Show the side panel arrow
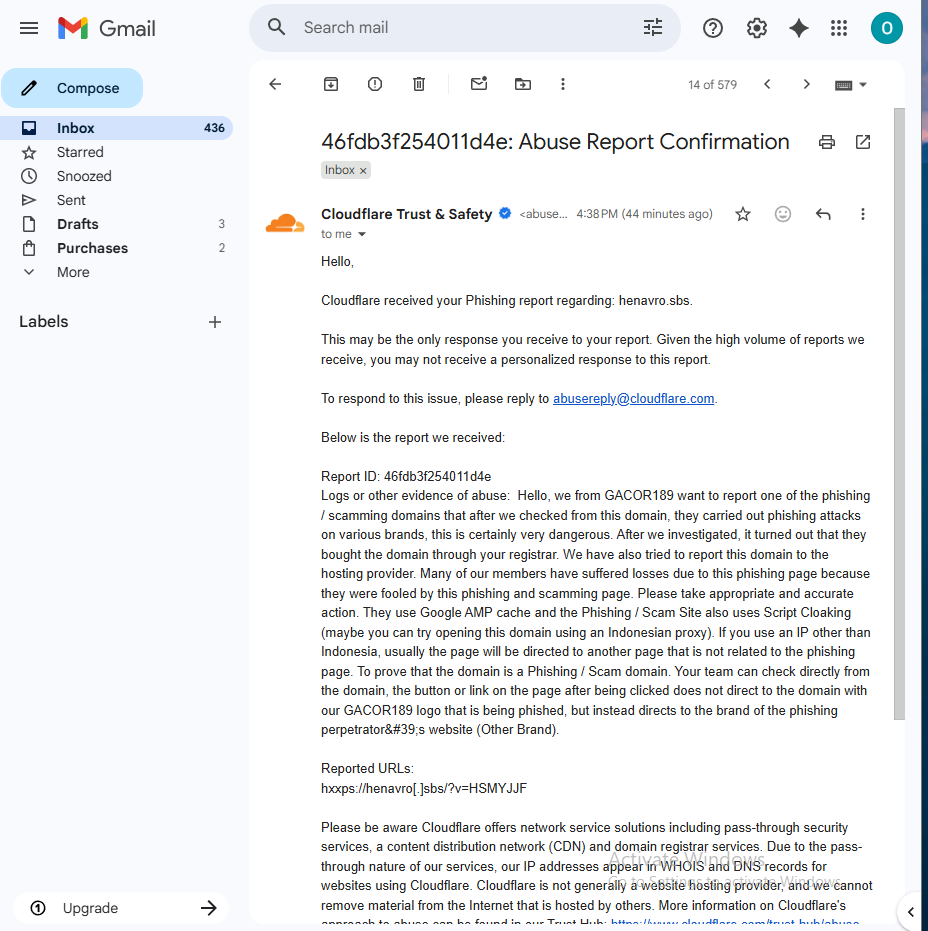The image size is (928, 931). pyautogui.click(x=911, y=912)
